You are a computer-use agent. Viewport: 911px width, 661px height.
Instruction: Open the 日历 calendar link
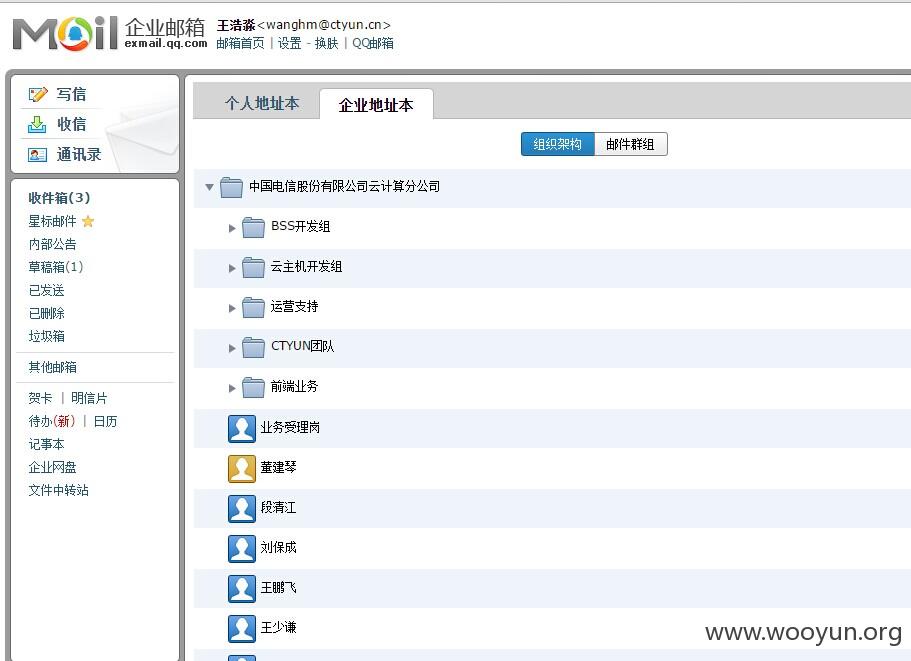point(105,422)
